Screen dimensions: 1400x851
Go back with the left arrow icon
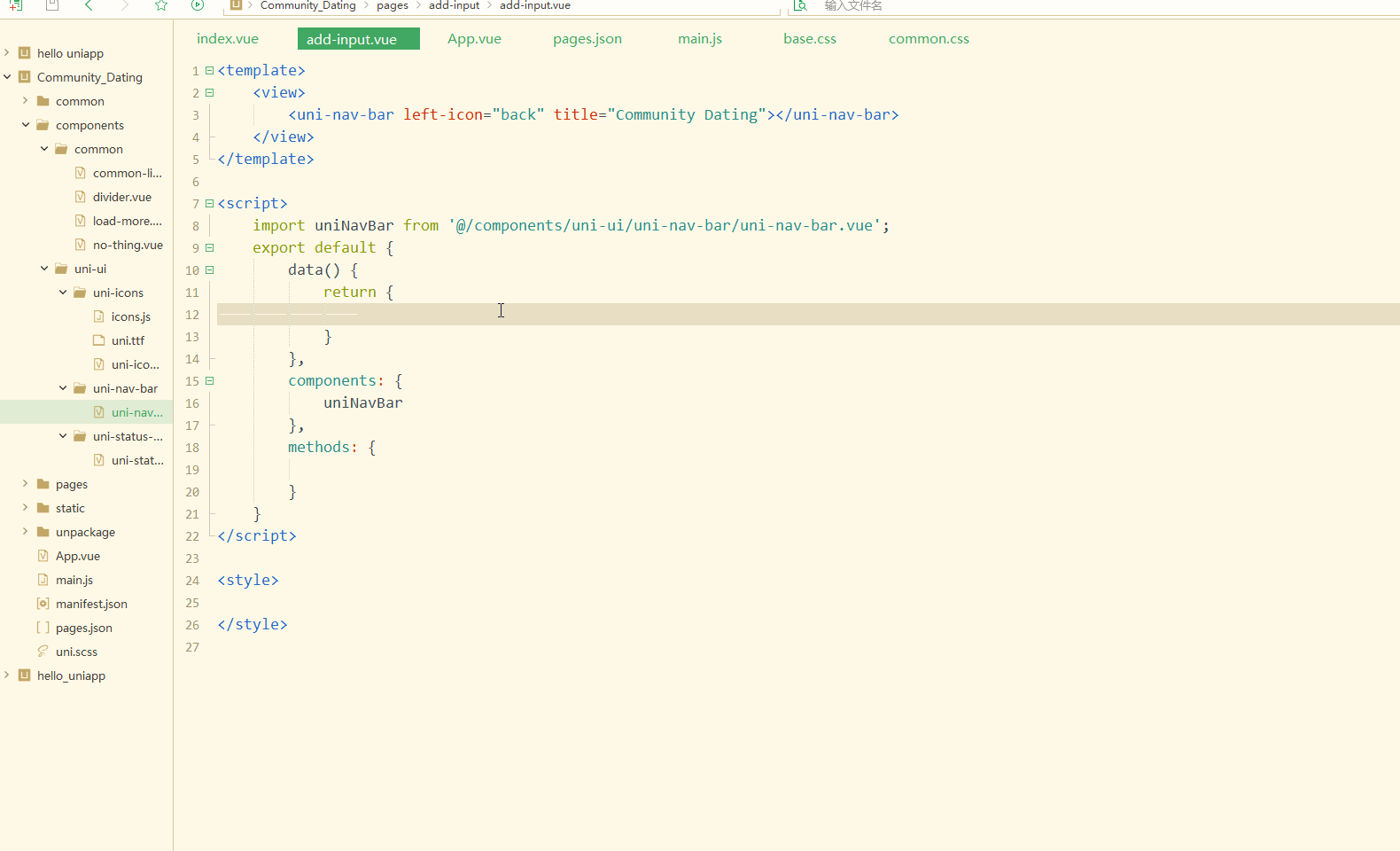click(x=89, y=5)
